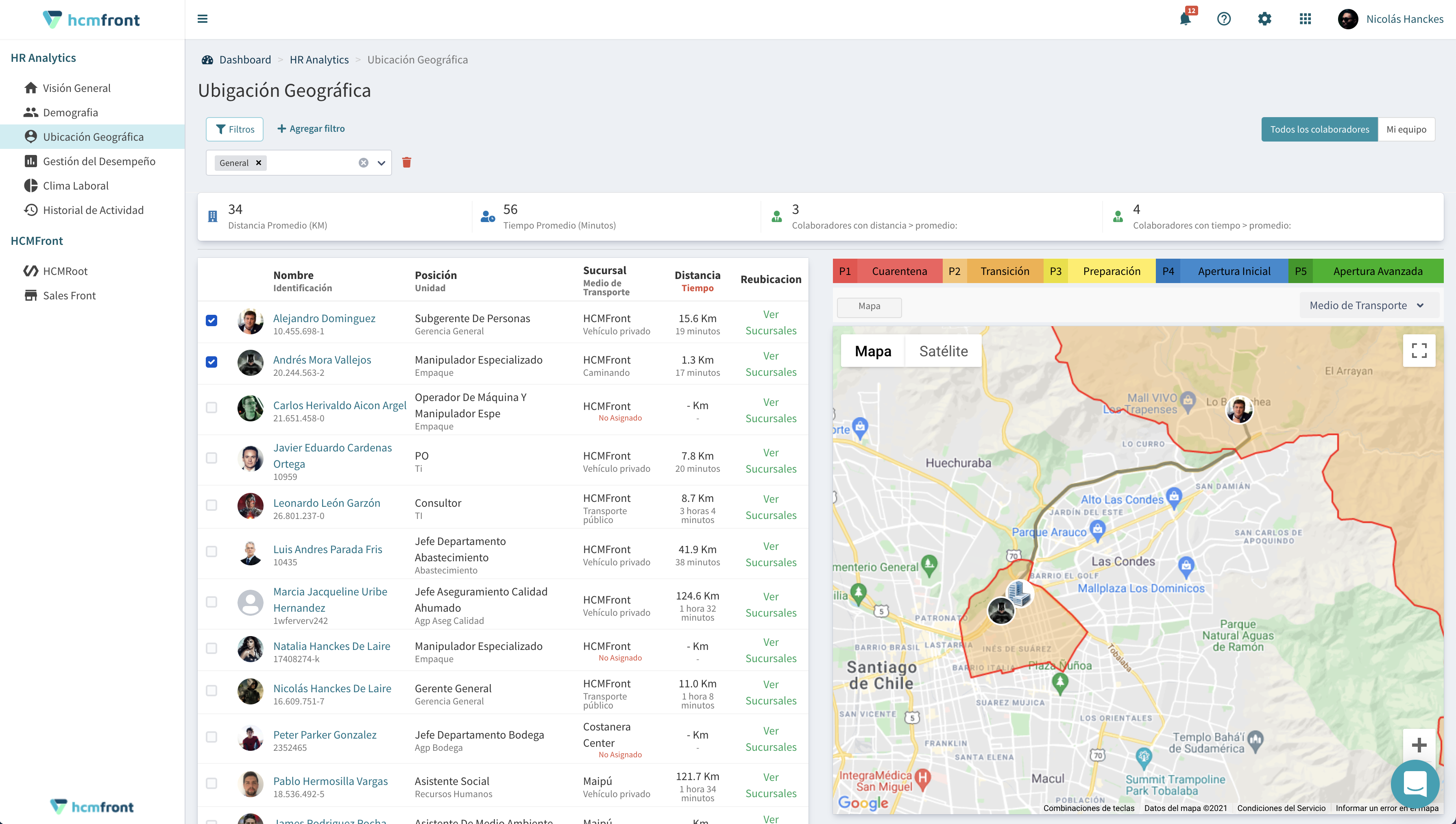
Task: Select the P1 Cuarentena phase swatch
Action: (888, 270)
